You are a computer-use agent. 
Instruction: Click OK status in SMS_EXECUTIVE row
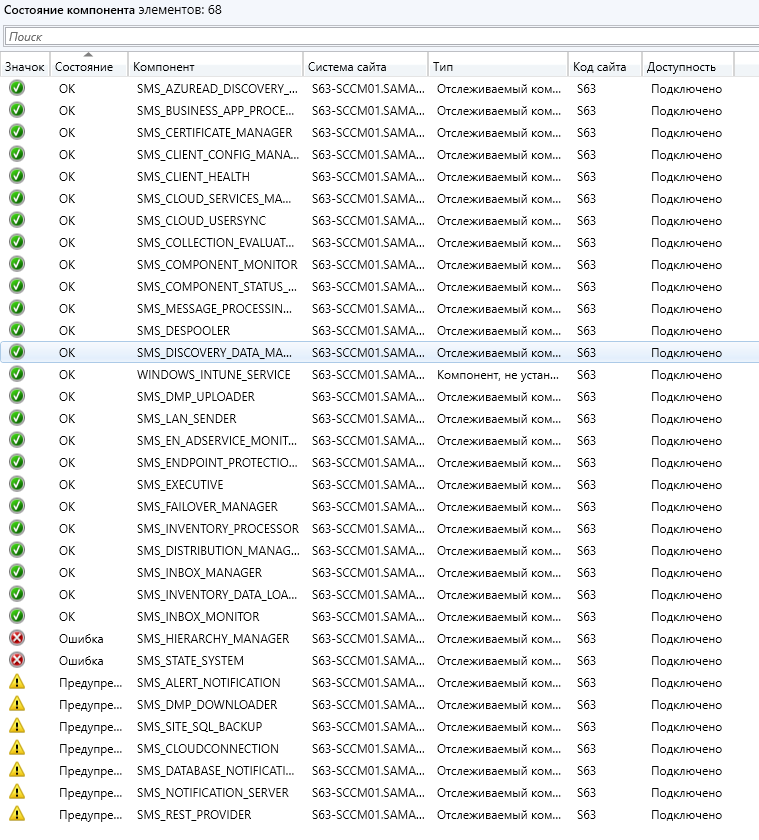pos(67,484)
